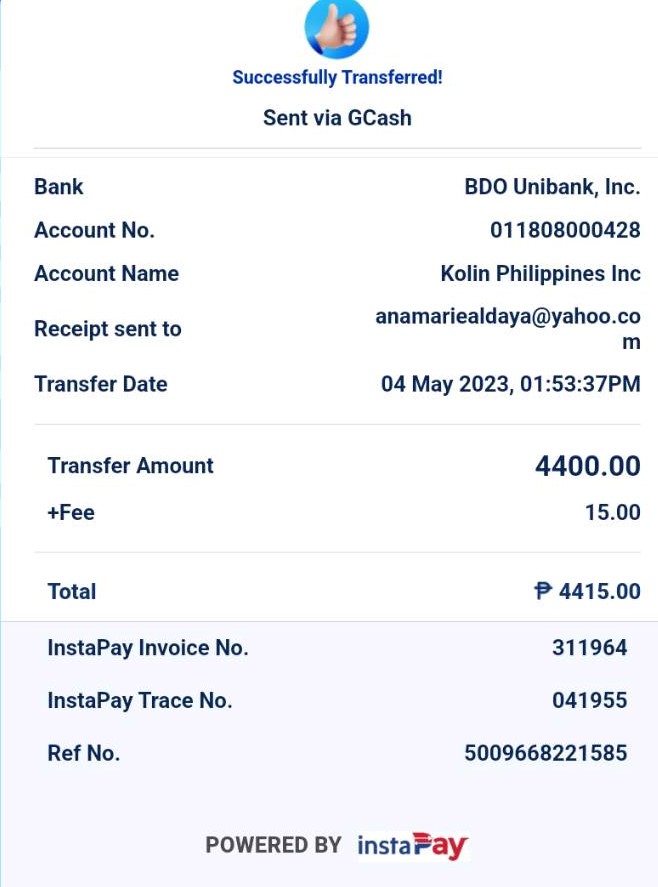Click the Transfer Amount label

(x=130, y=466)
